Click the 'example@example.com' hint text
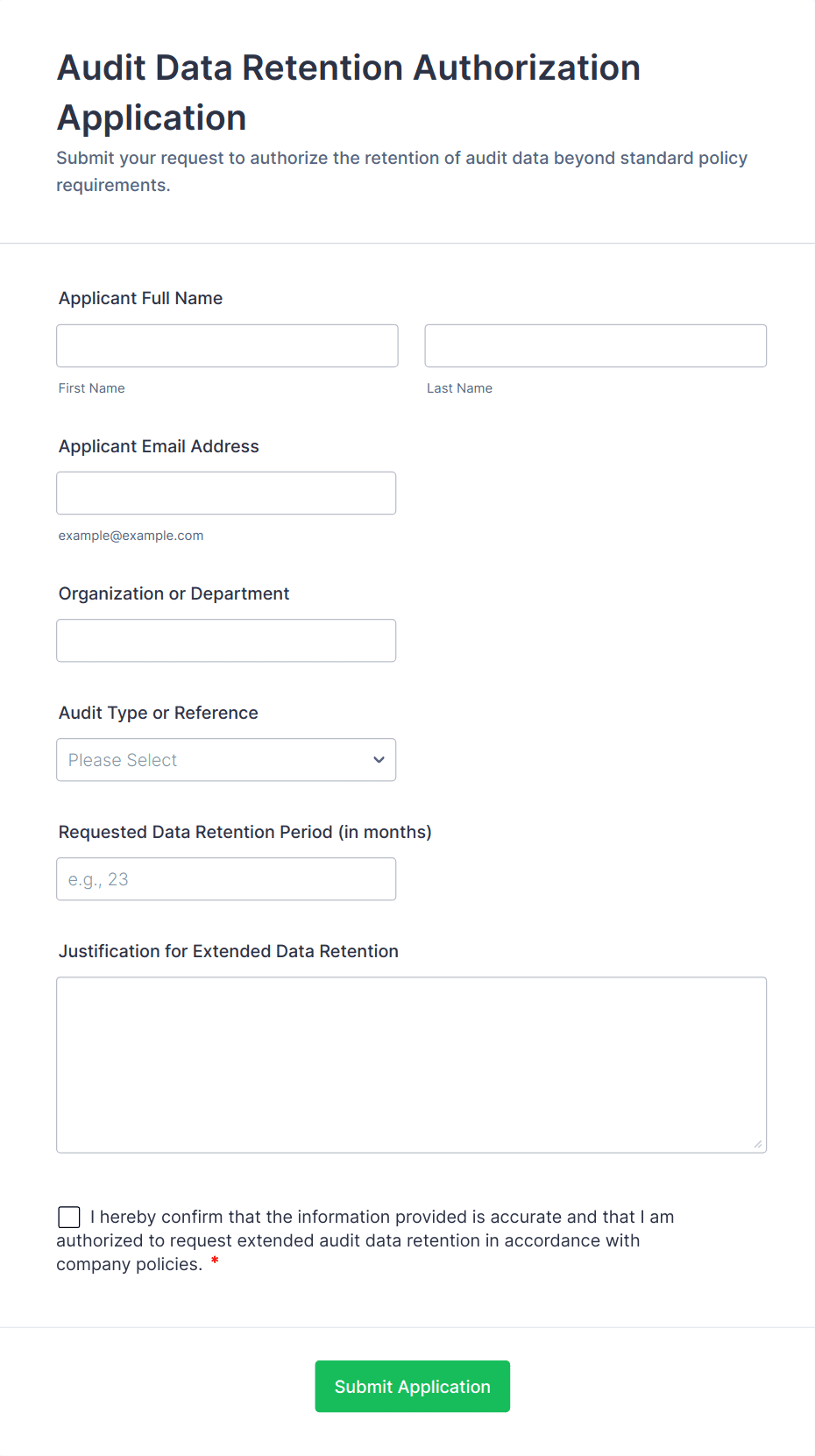Image resolution: width=815 pixels, height=1456 pixels. point(131,536)
